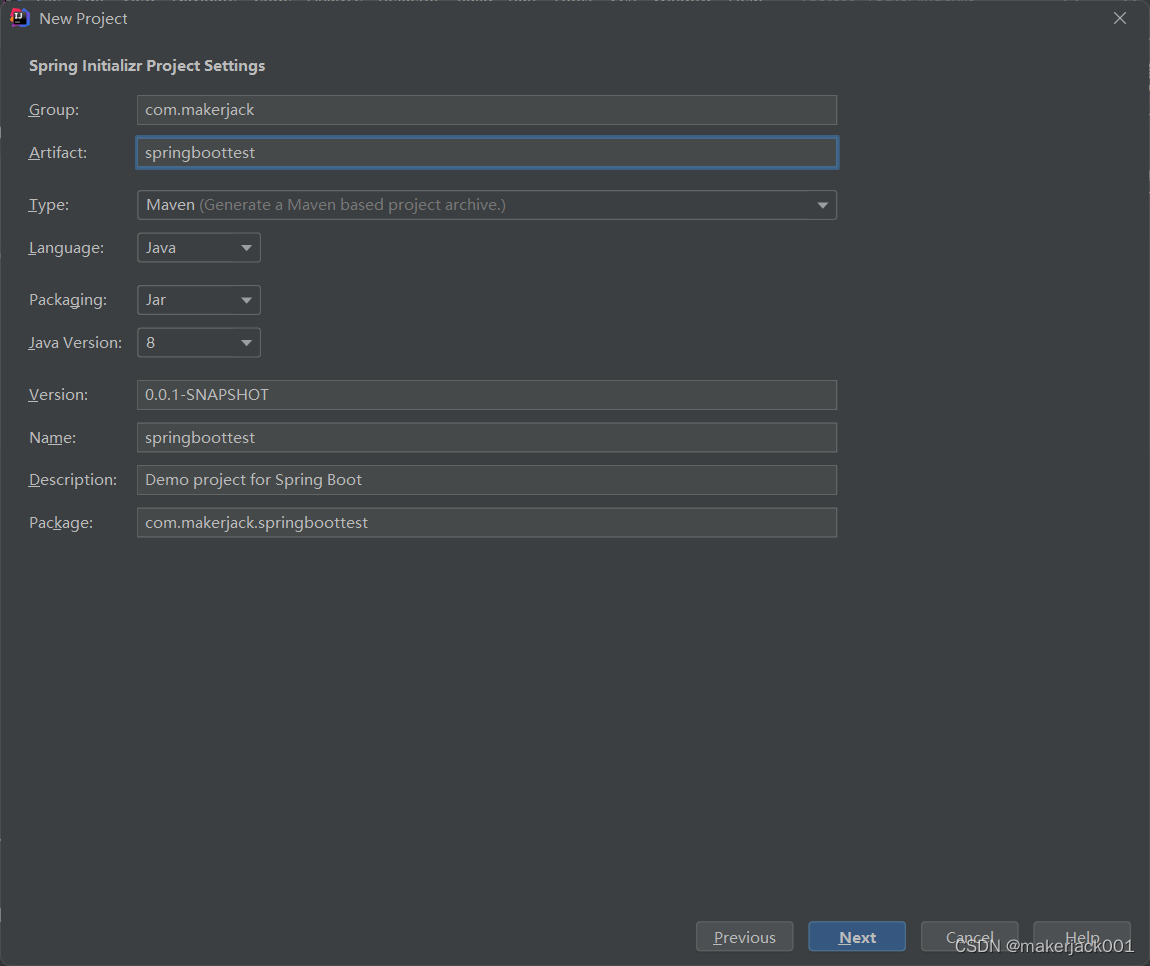This screenshot has height=966, width=1150.
Task: Click into the Name text field
Action: pos(486,438)
